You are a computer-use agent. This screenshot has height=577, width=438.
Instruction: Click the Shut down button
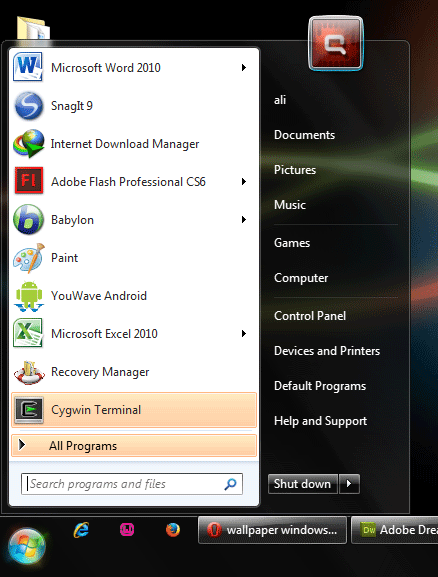(303, 484)
